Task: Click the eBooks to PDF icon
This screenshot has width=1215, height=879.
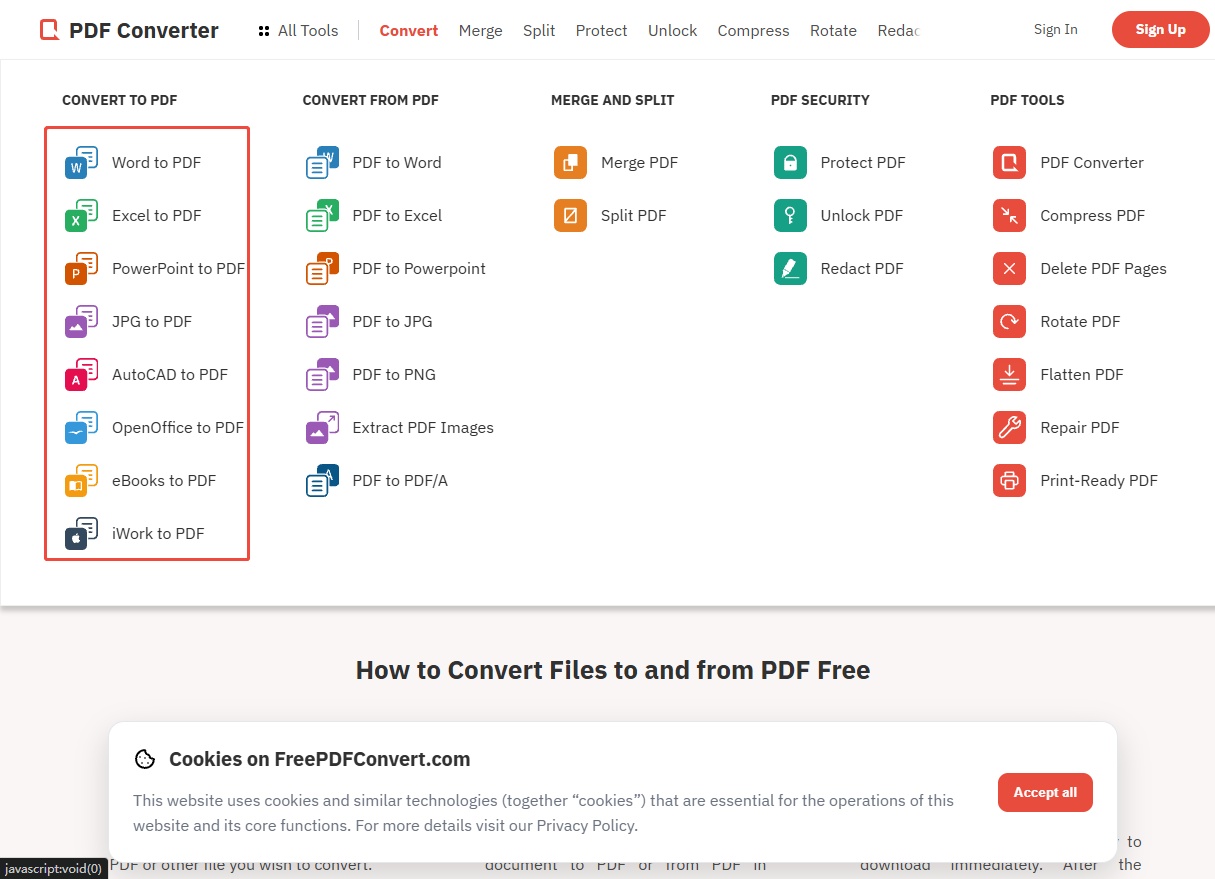Action: [82, 480]
